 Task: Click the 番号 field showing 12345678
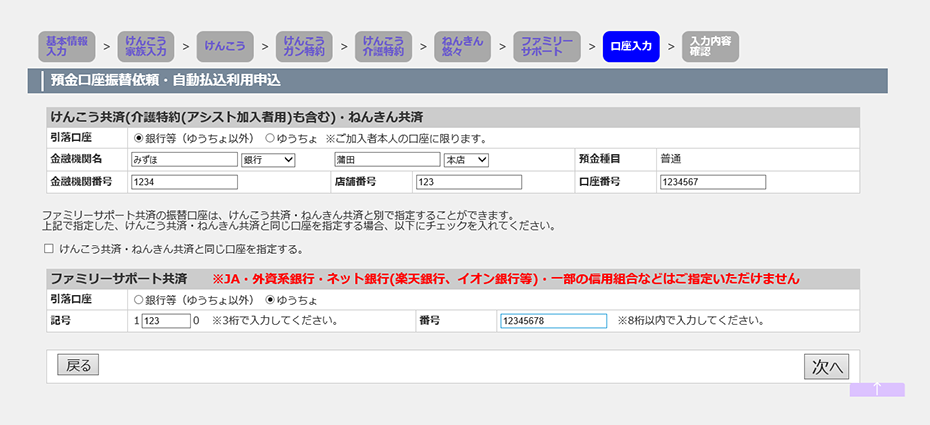tap(553, 321)
